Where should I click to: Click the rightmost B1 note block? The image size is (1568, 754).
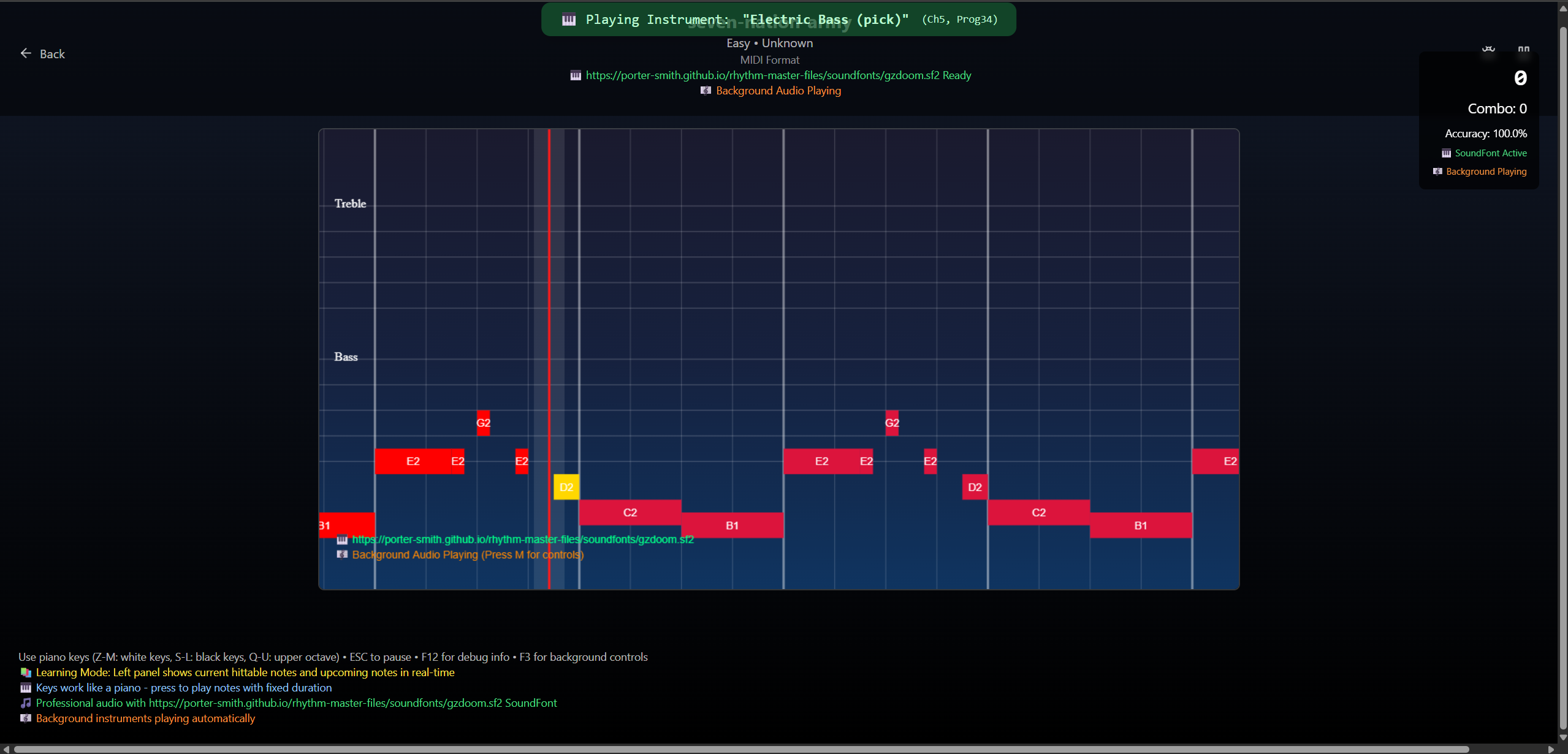click(x=1140, y=525)
